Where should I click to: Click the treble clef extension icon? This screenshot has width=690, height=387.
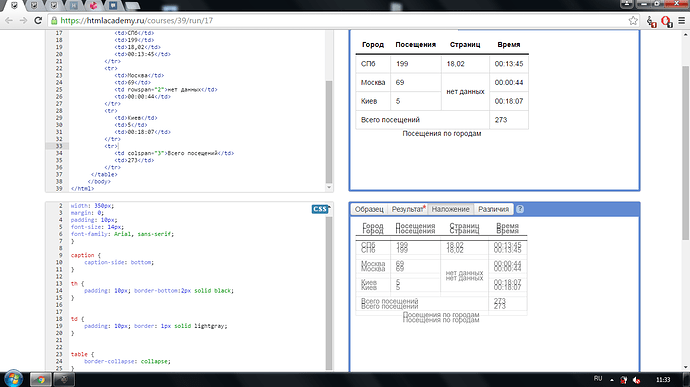click(651, 21)
